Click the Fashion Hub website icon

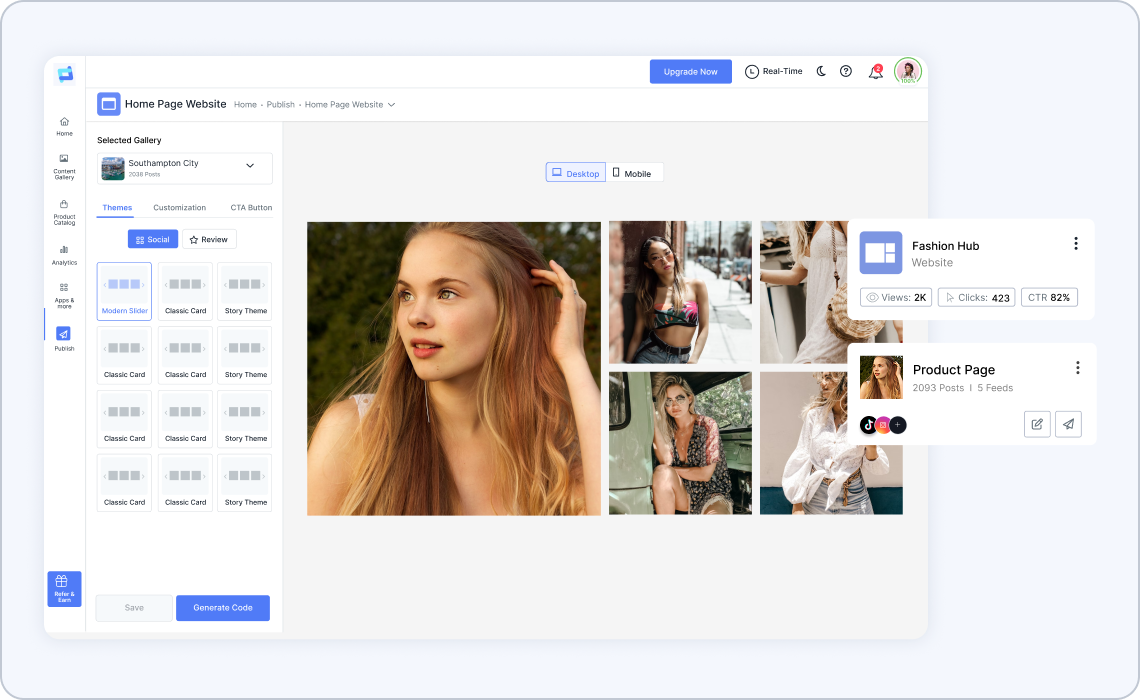point(880,252)
